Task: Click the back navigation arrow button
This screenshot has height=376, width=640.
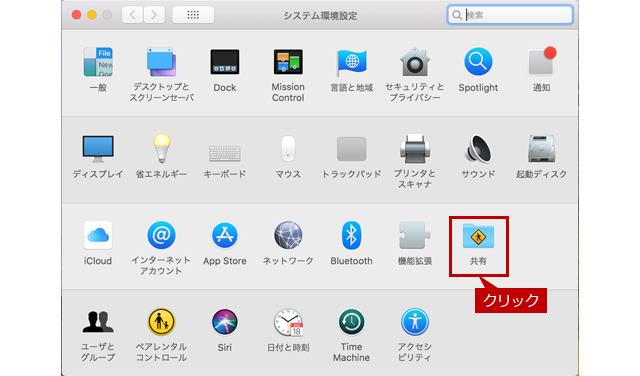Action: (x=132, y=15)
